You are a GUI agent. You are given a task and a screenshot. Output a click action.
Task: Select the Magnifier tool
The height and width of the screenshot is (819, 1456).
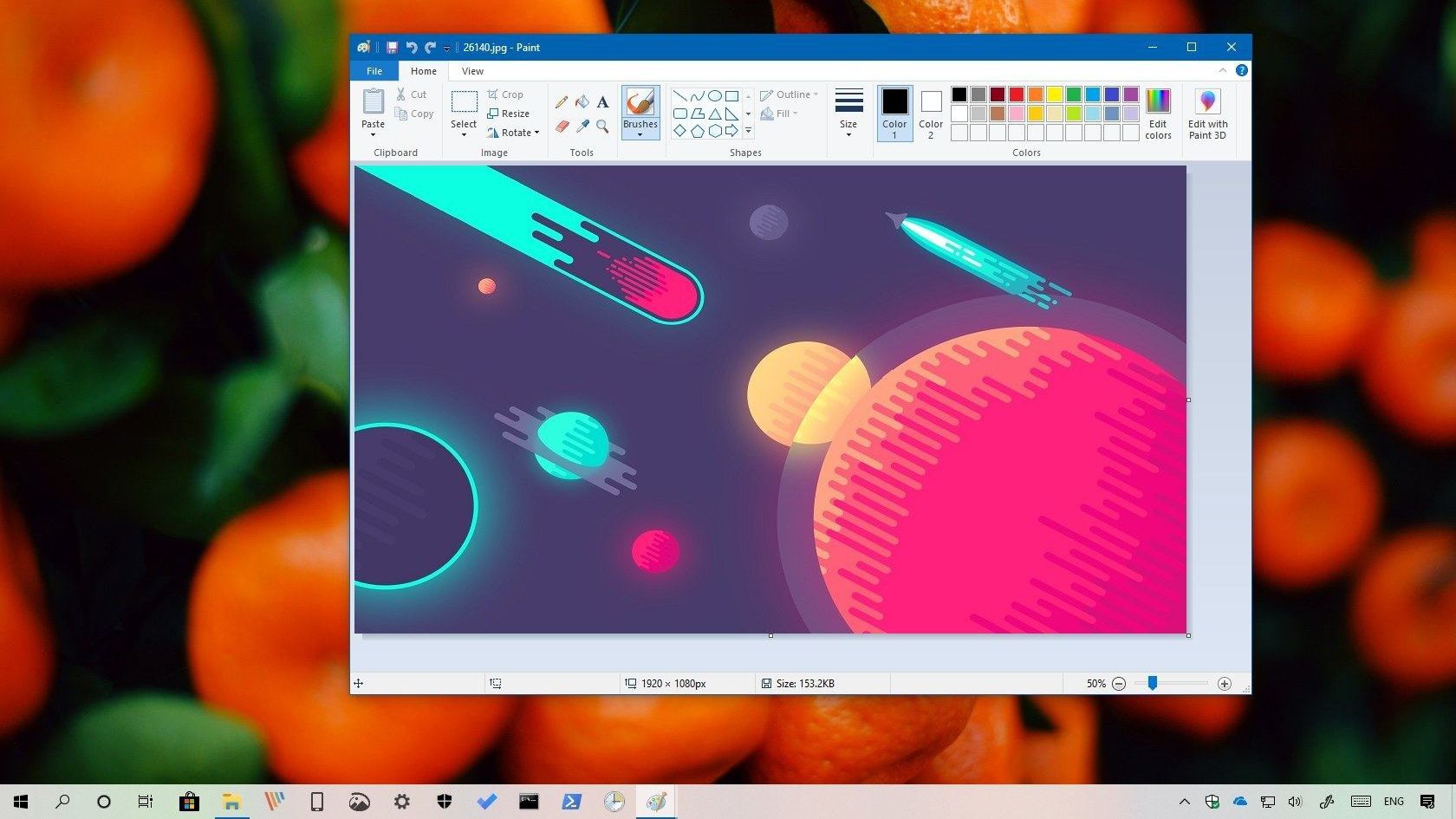[x=602, y=127]
